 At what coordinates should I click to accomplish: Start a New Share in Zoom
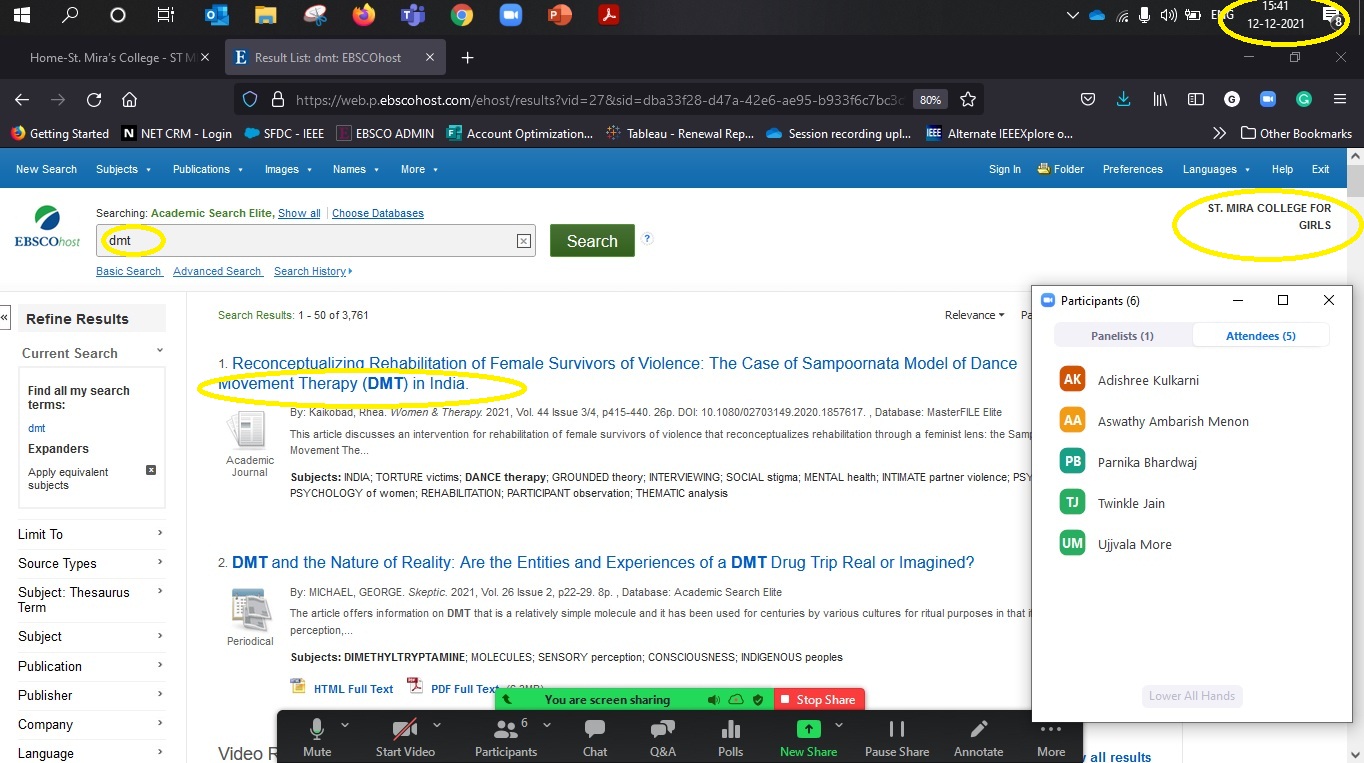[x=808, y=738]
